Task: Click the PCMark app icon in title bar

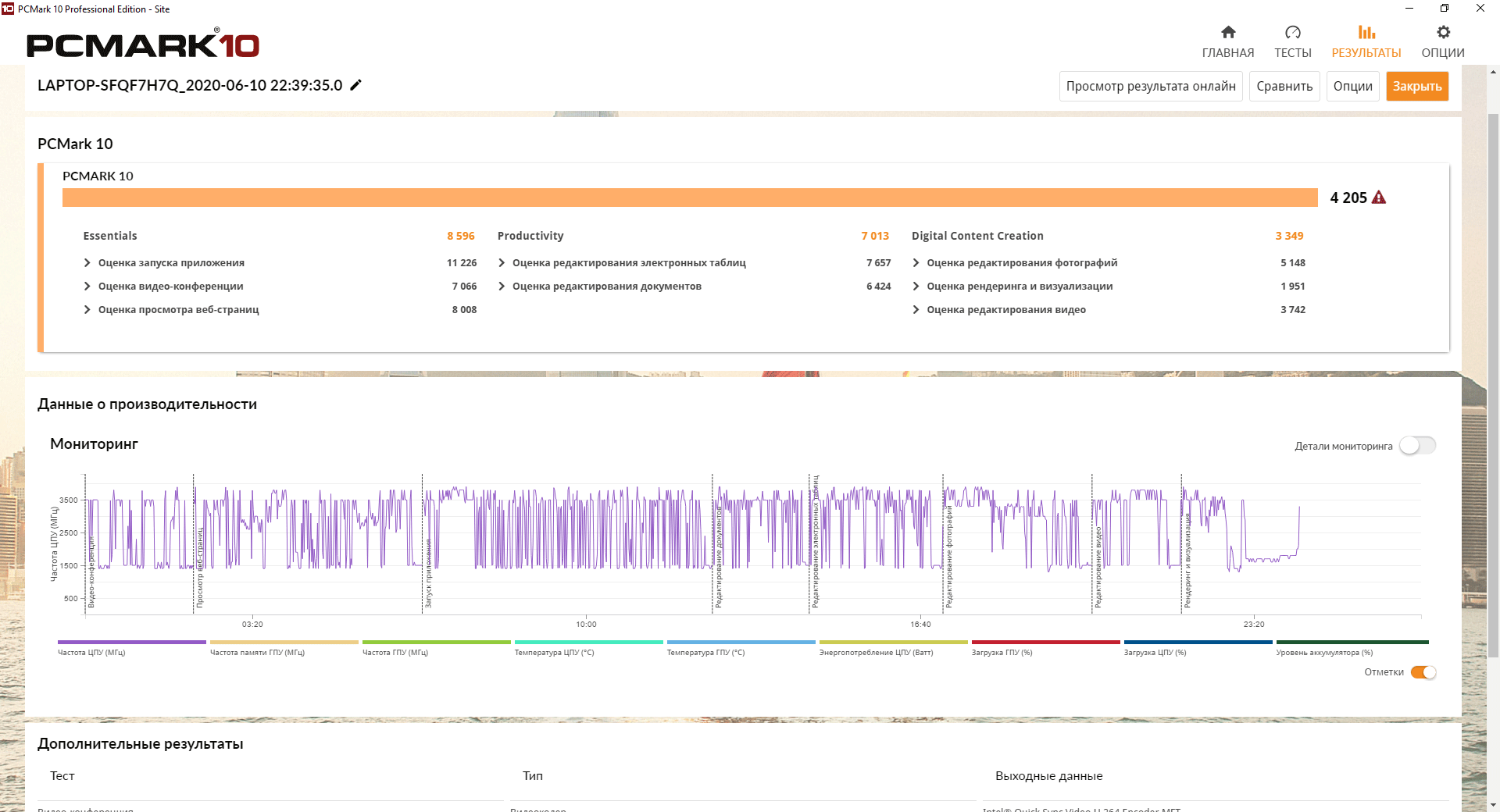Action: click(x=8, y=9)
